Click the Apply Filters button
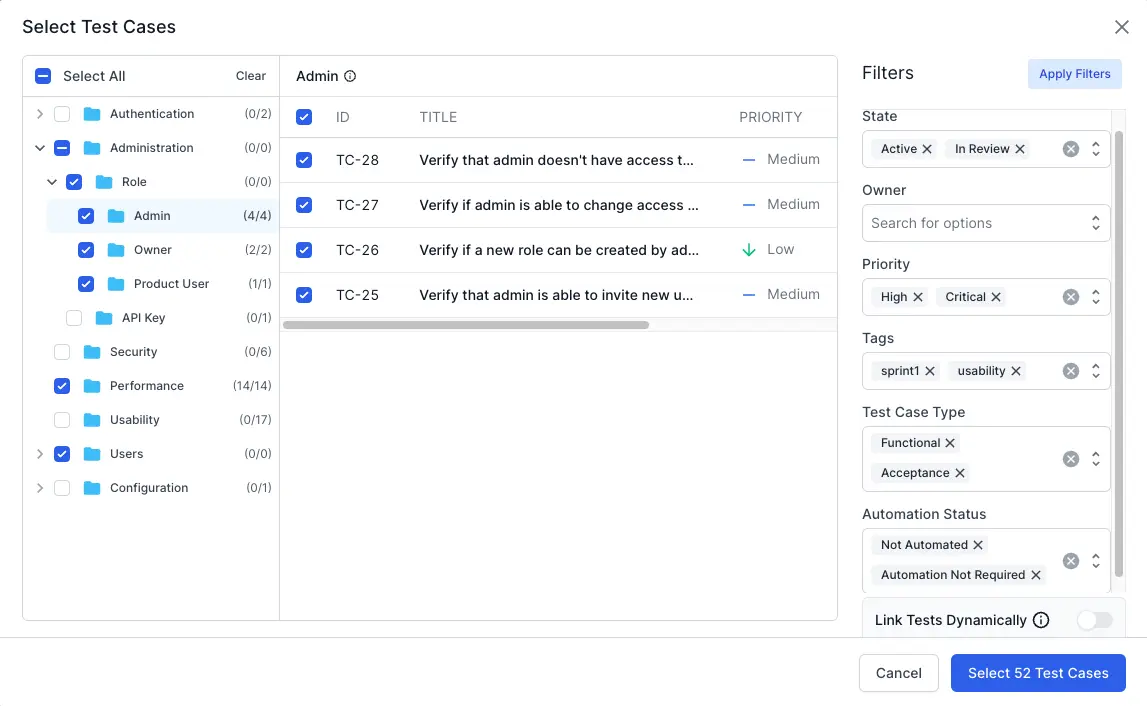Image resolution: width=1147 pixels, height=706 pixels. click(x=1074, y=74)
